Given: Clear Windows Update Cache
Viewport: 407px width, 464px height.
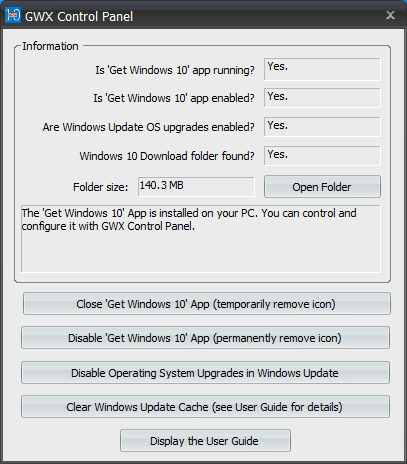Looking at the screenshot, I should click(205, 407).
